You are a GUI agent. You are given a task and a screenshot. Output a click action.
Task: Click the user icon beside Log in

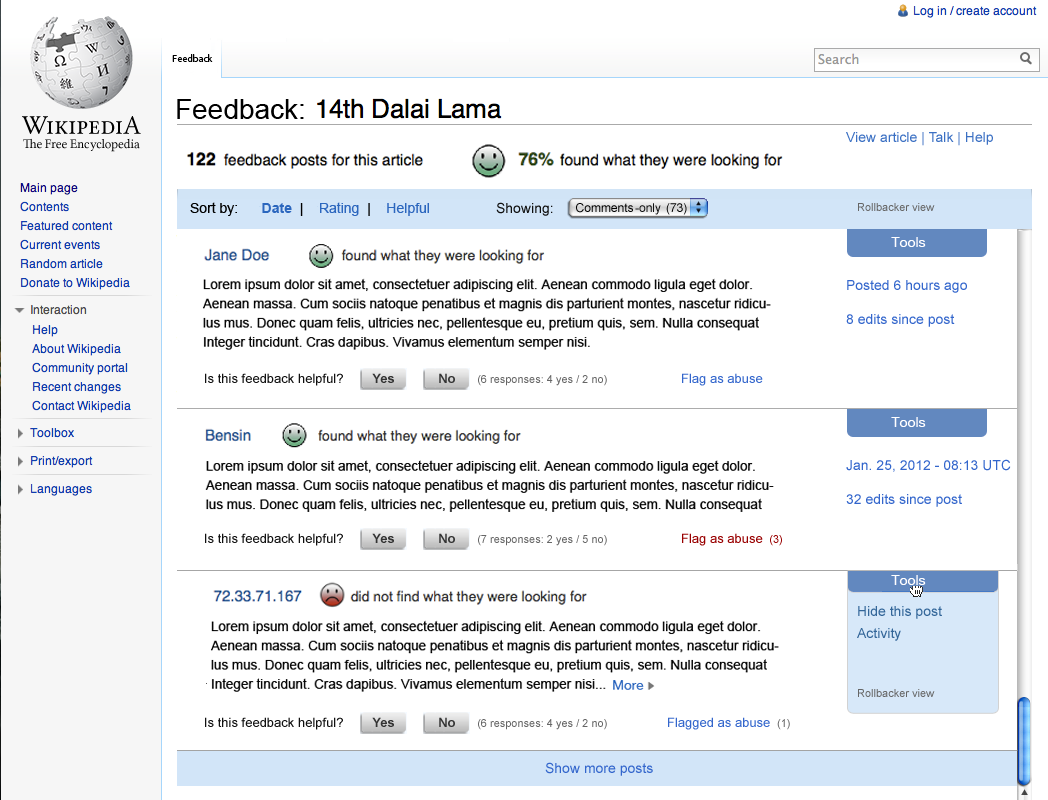(x=902, y=11)
